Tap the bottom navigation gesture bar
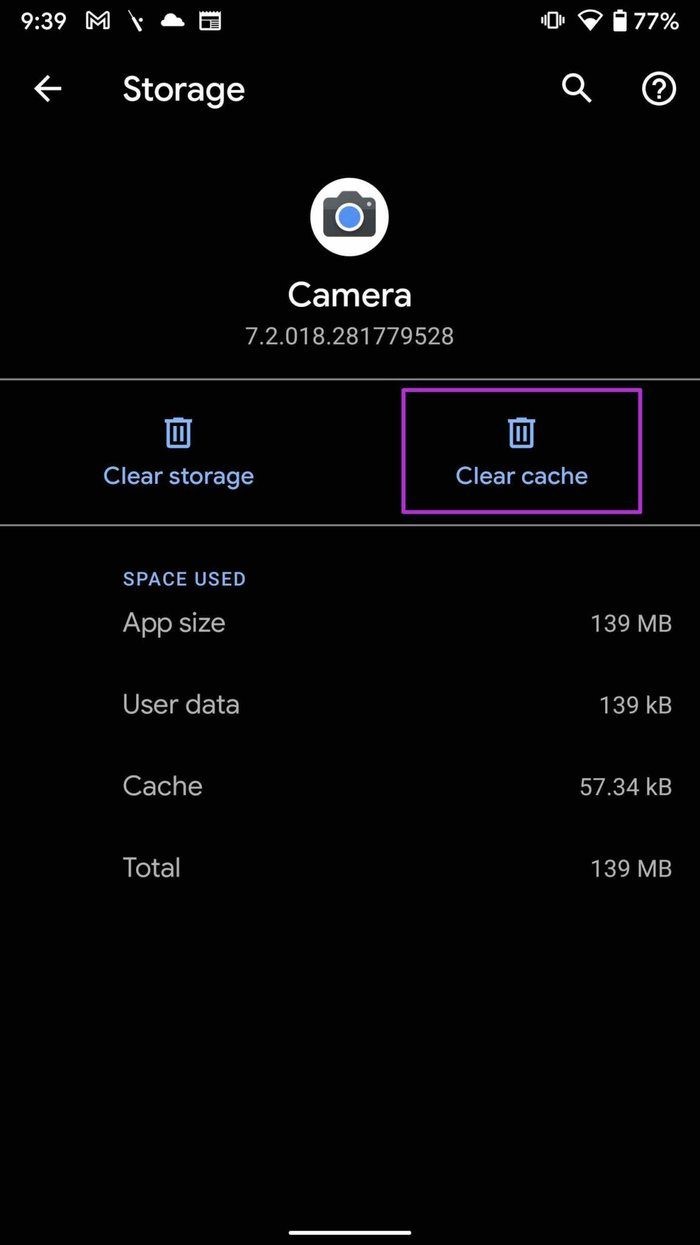Screen dimensions: 700x1245 [350, 1232]
